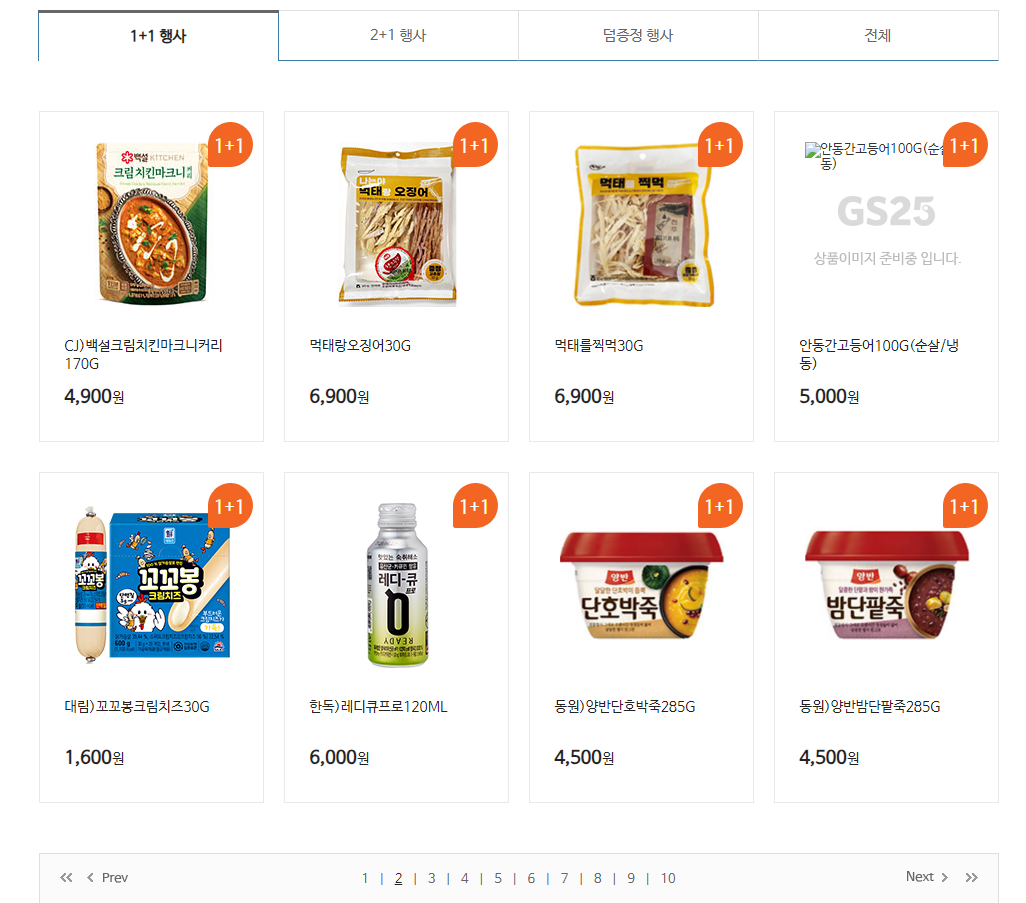Switch to the 덤증정 행사 tab
1026x903 pixels.
(638, 35)
